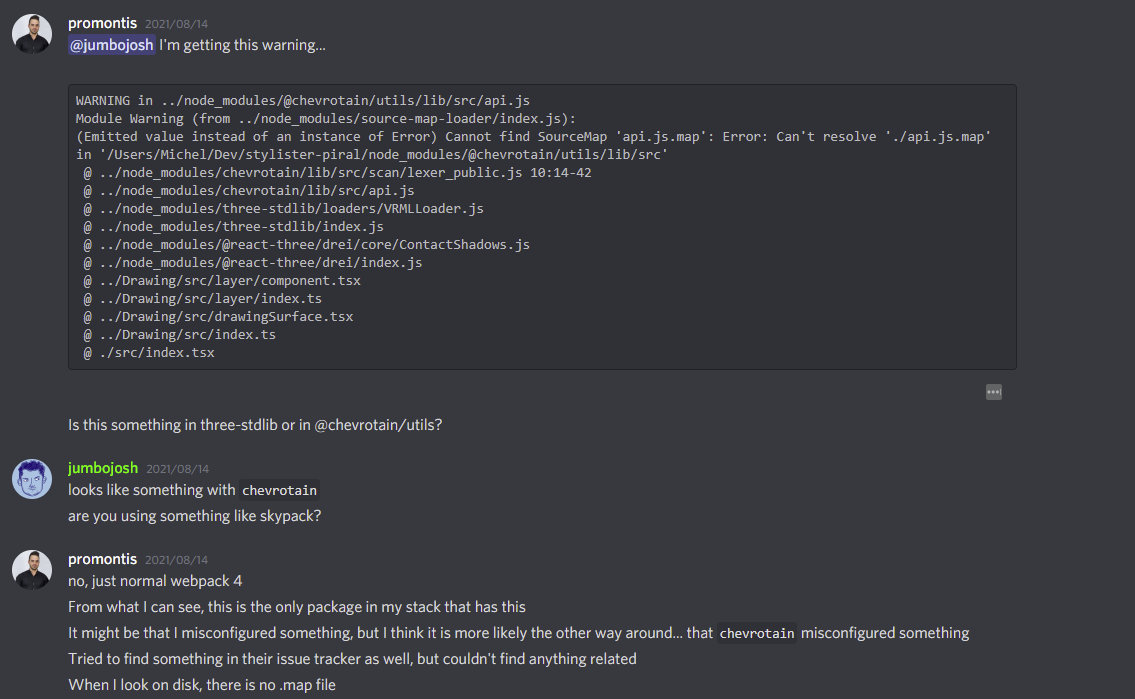1135x699 pixels.
Task: Click promontis username above 'I'm getting this warning'
Action: 102,23
